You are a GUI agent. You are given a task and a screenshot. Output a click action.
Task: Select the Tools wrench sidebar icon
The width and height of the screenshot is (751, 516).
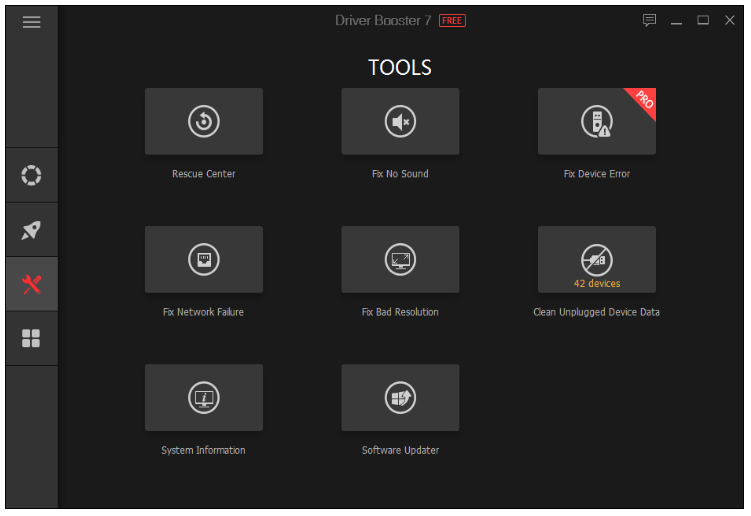coord(32,284)
